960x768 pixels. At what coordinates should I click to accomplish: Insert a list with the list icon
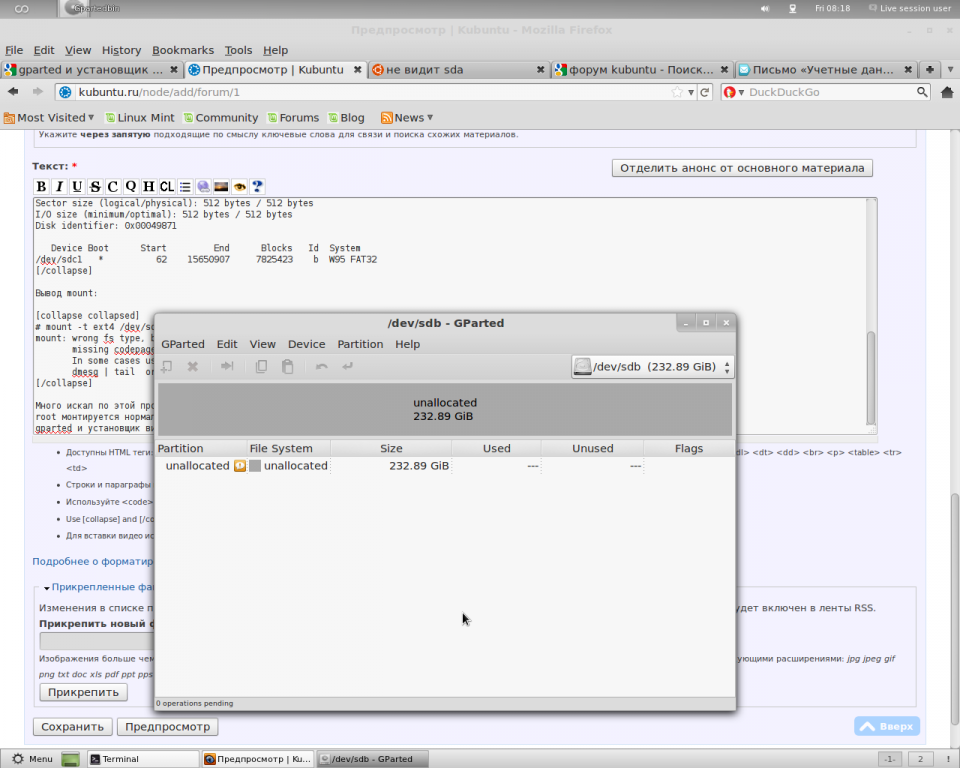point(185,186)
